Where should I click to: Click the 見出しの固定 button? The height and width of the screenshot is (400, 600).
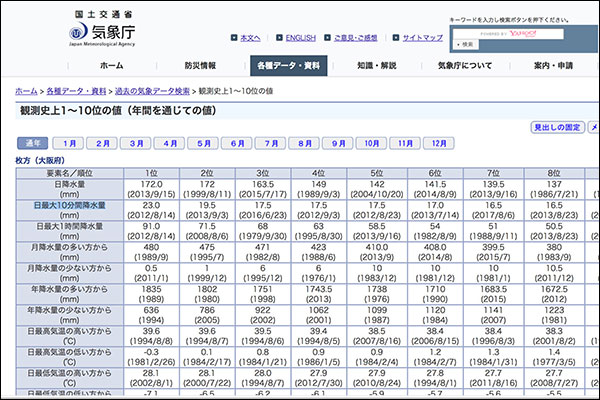click(558, 127)
